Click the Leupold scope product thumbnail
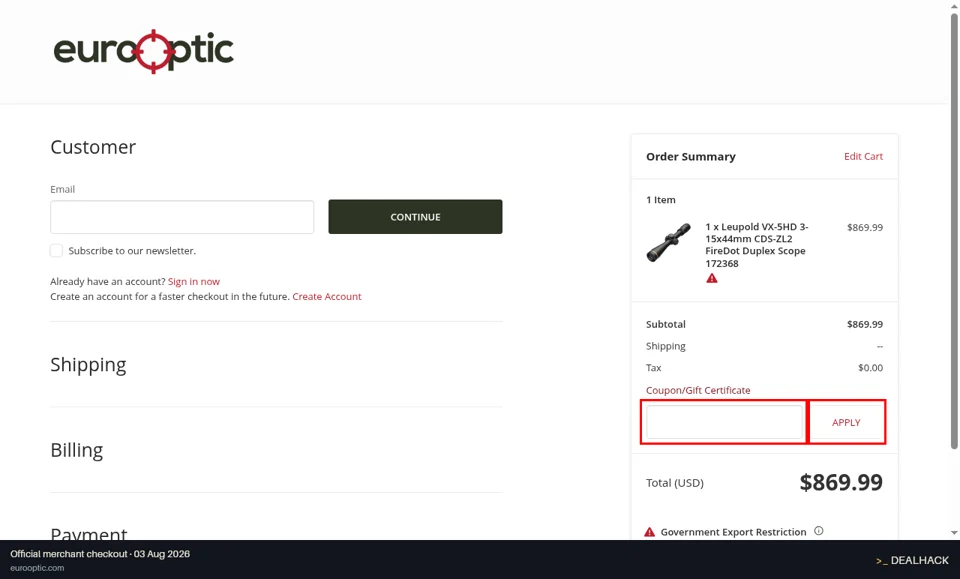The image size is (960, 579). pyautogui.click(x=669, y=243)
